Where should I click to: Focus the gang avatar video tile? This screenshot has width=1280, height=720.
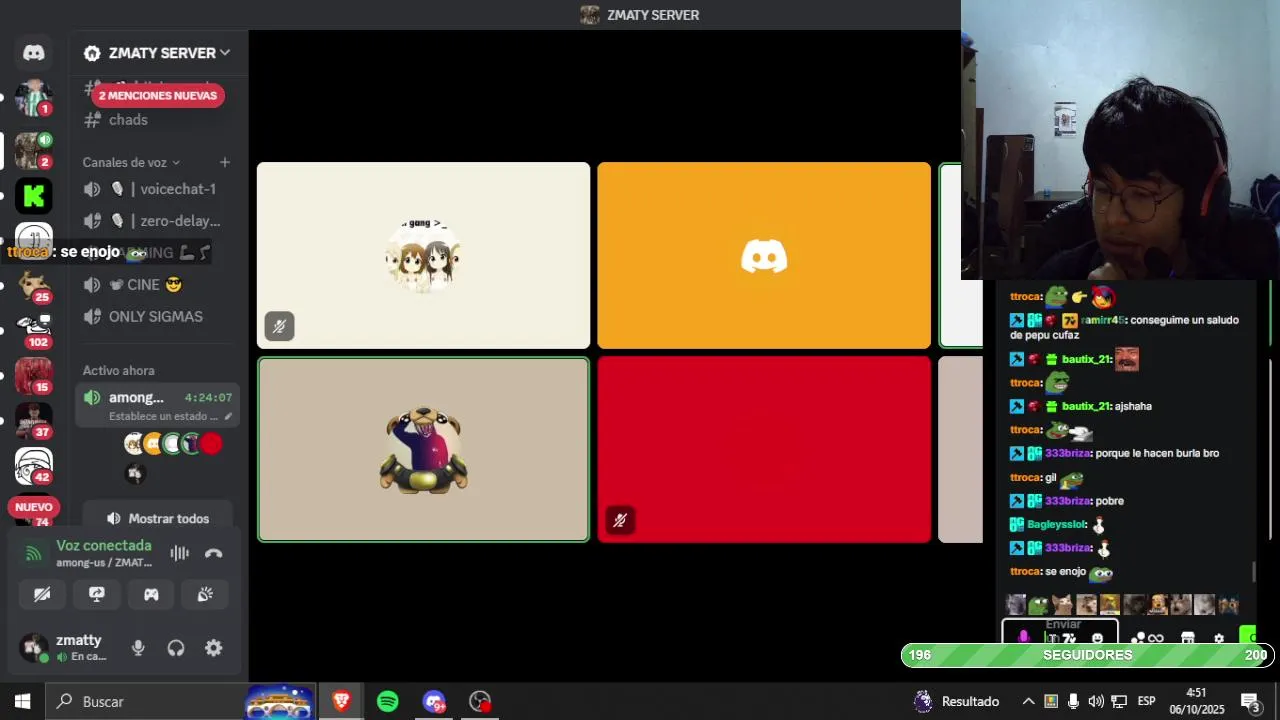(x=423, y=256)
